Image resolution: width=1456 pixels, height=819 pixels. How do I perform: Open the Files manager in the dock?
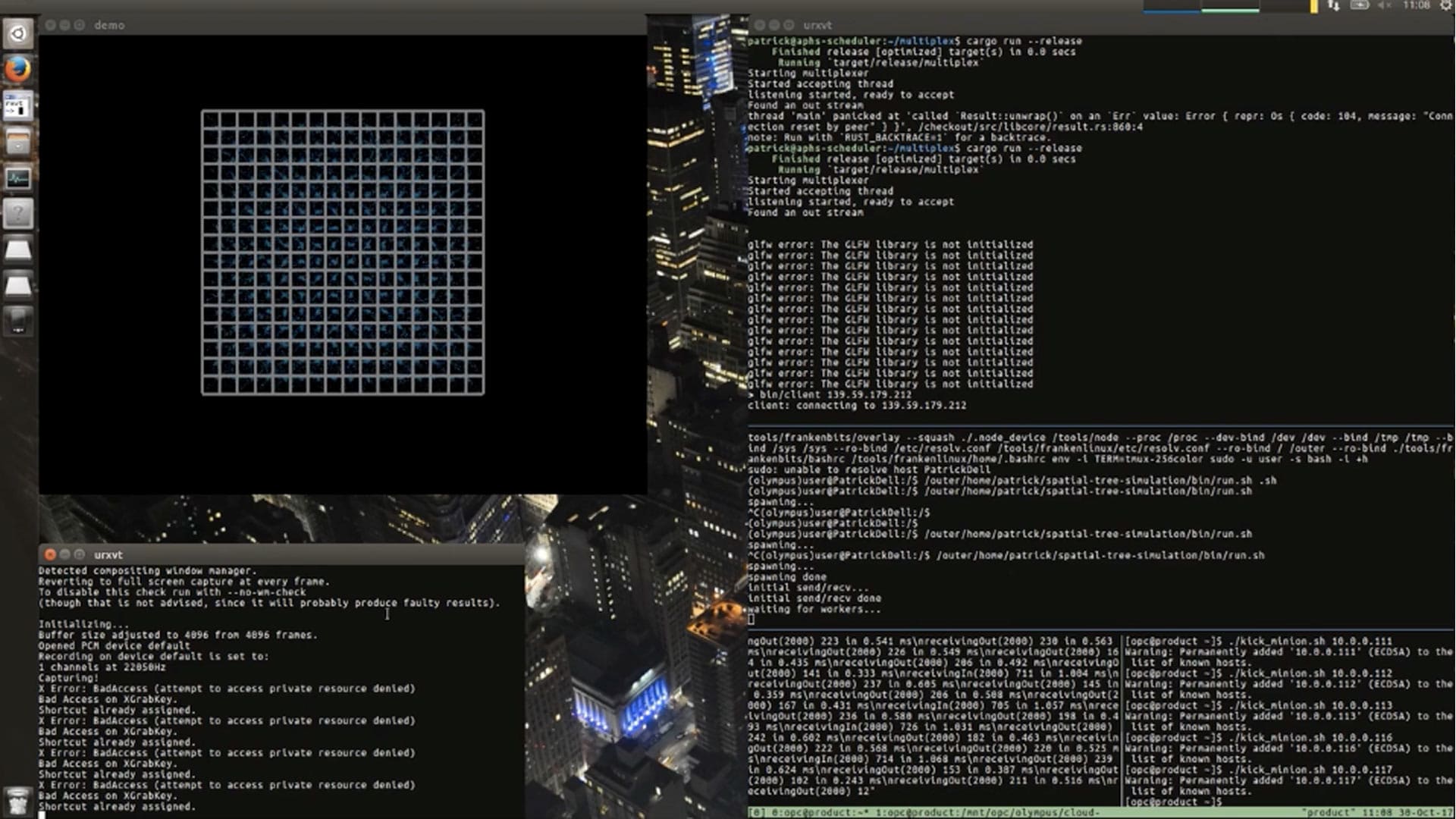(18, 142)
